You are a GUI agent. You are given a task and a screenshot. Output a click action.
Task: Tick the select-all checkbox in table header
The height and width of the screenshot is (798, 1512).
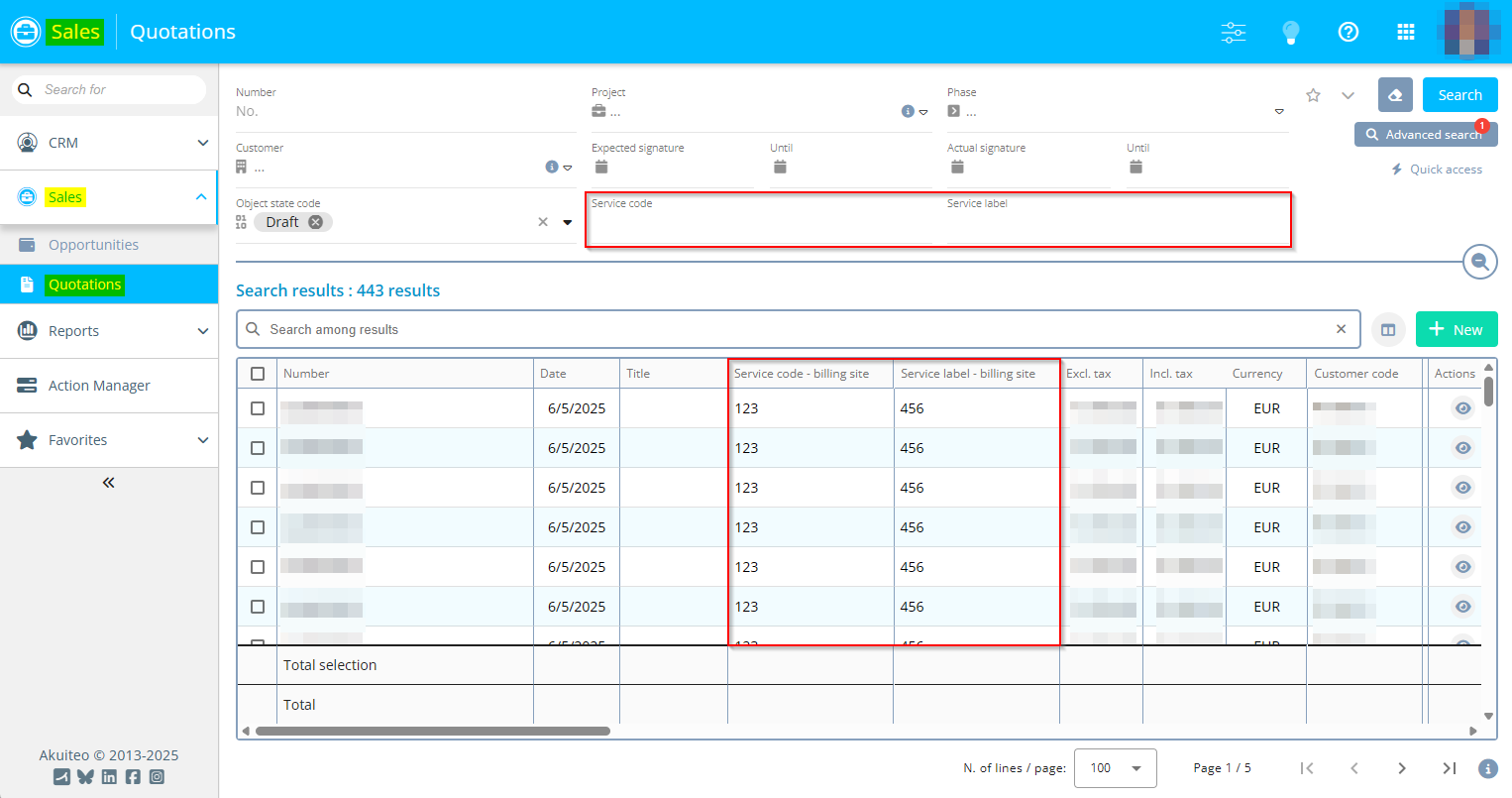click(258, 374)
